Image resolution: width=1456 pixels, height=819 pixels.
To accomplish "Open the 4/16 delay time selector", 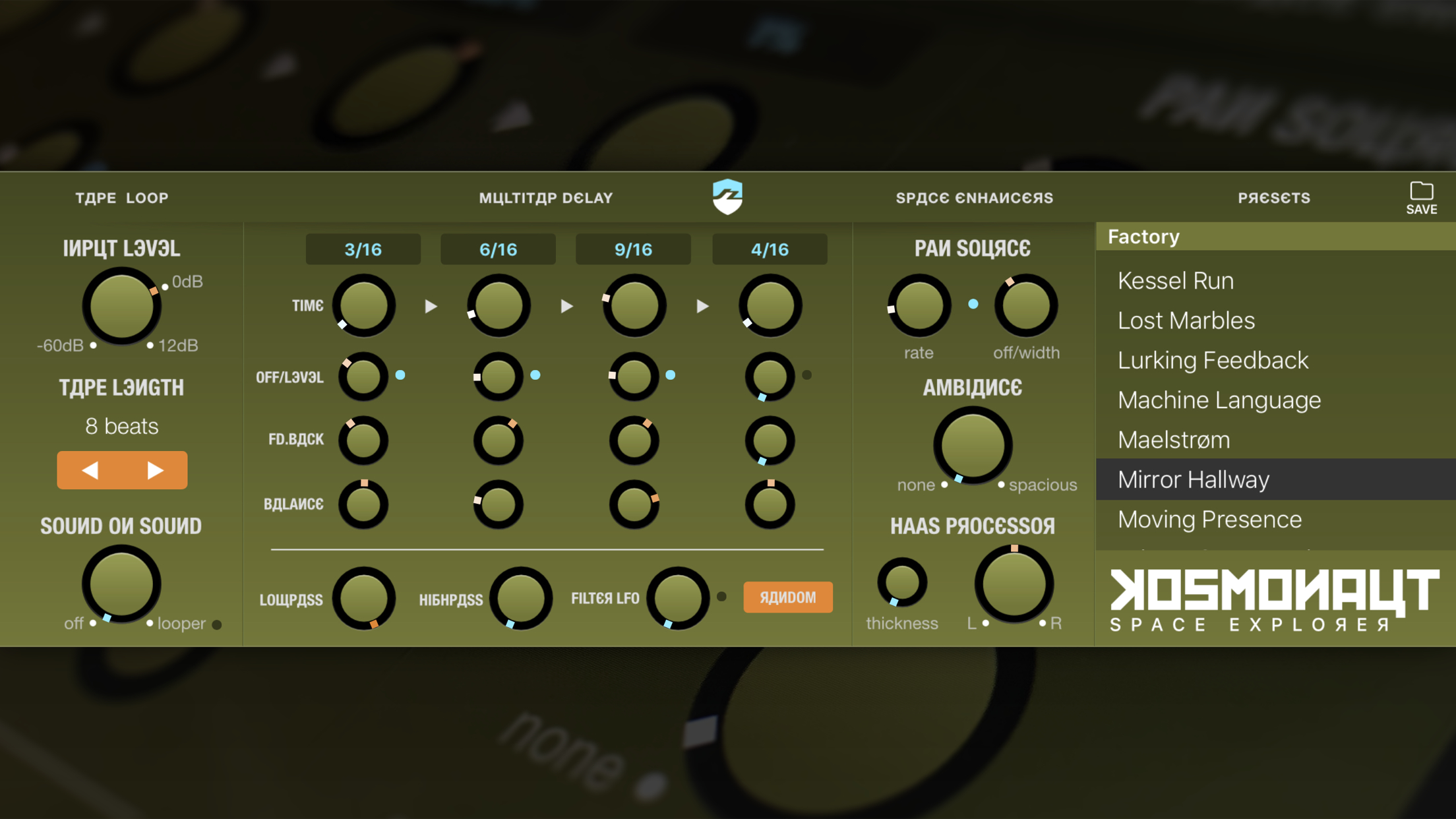I will pyautogui.click(x=769, y=249).
